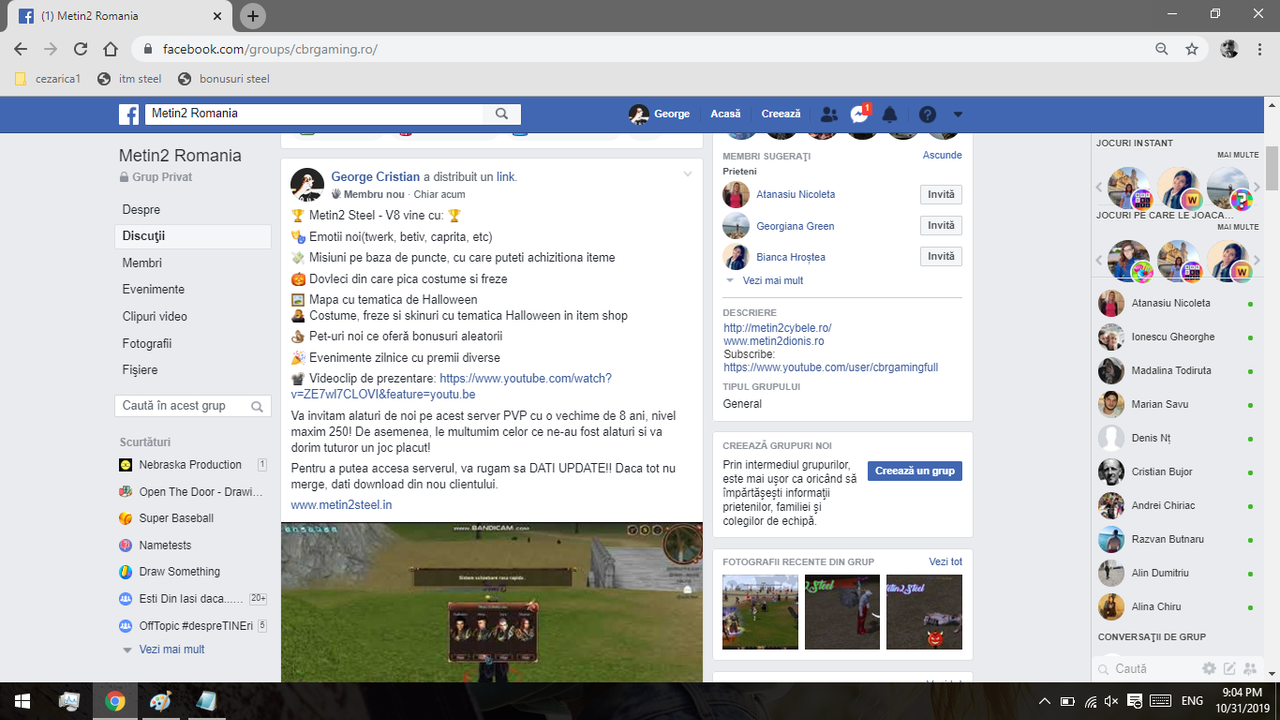
Task: Show hidden system tray icons
Action: [1045, 701]
